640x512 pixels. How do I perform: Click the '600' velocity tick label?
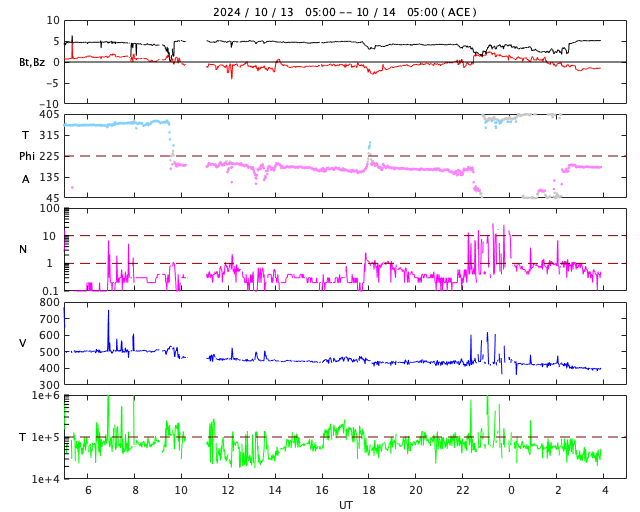pos(50,335)
